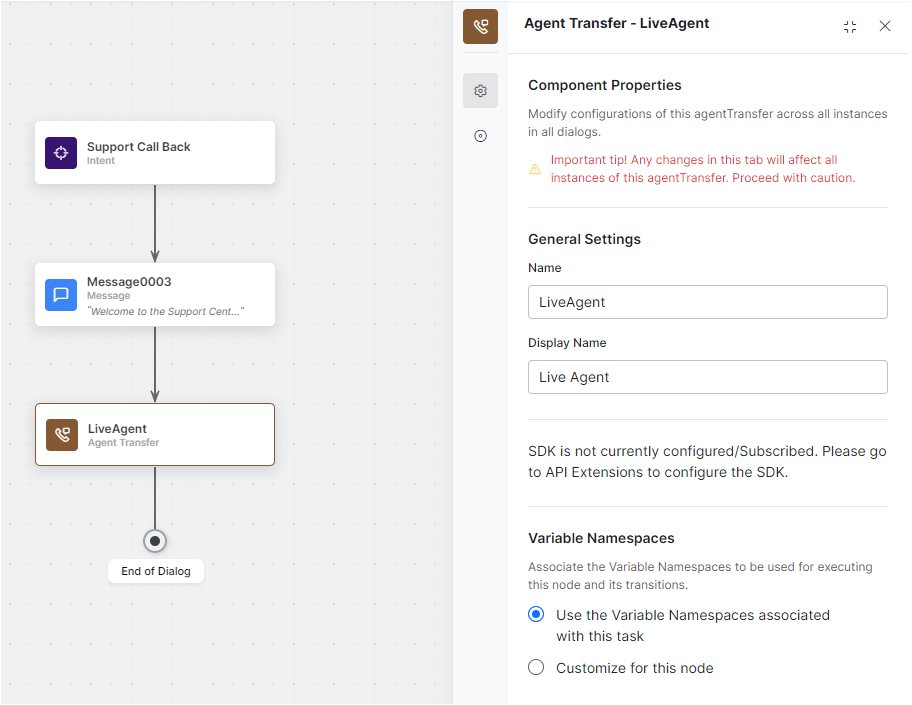Select "Use the Variable Namespaces associated with this task"
The height and width of the screenshot is (705, 912).
536,614
